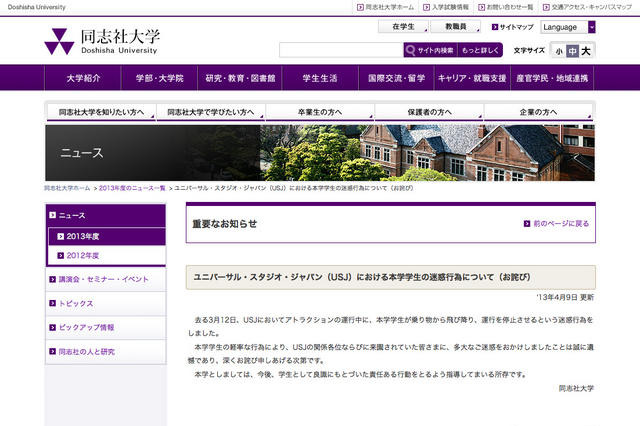
Task: Expand 企業の方へ tab
Action: [x=538, y=112]
